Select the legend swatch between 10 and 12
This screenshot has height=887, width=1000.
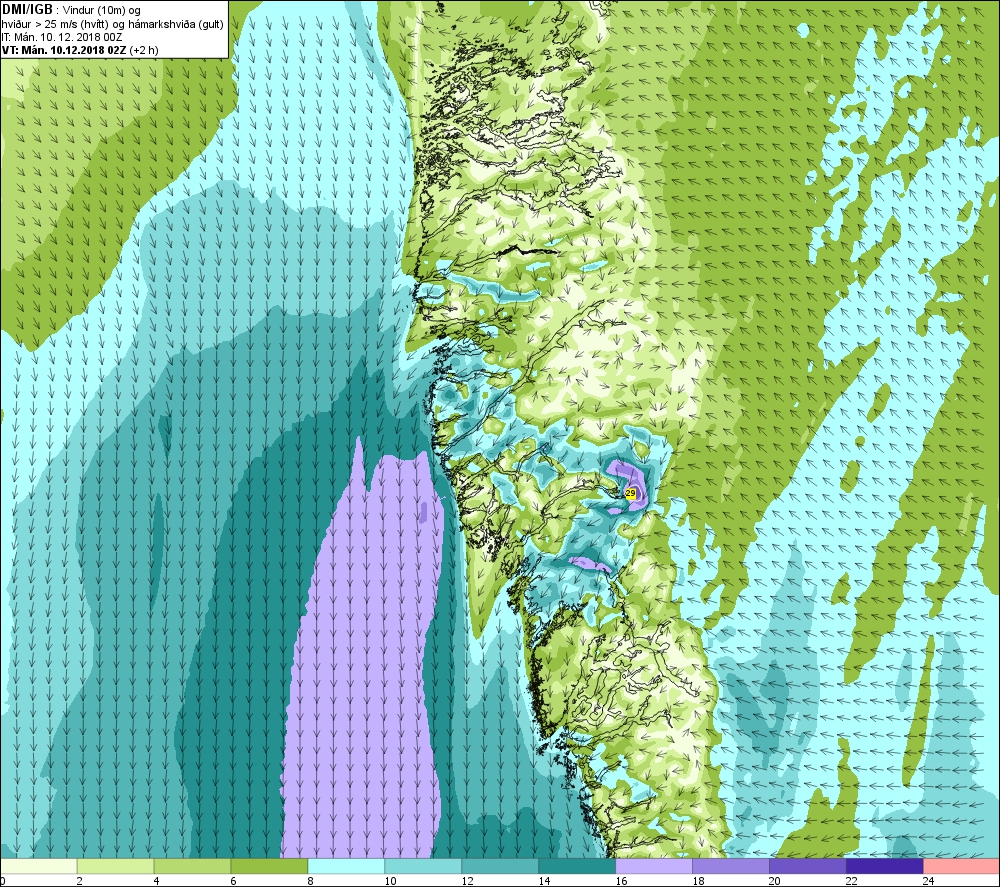coord(423,866)
